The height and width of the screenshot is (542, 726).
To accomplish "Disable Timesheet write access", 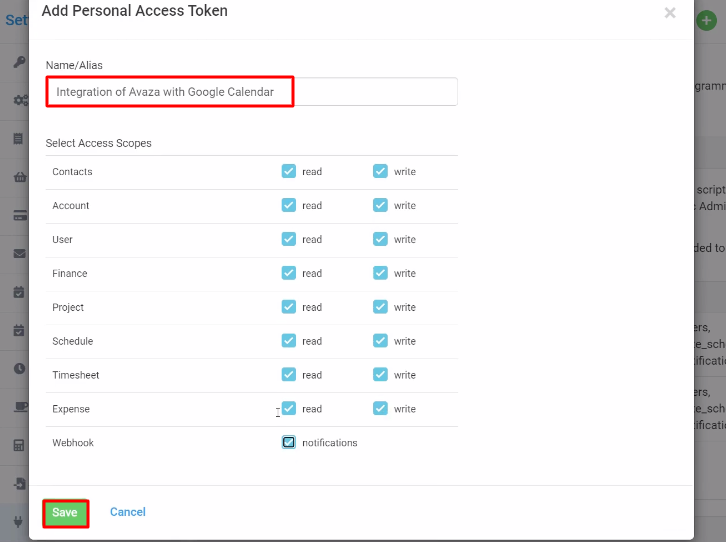I will [380, 374].
